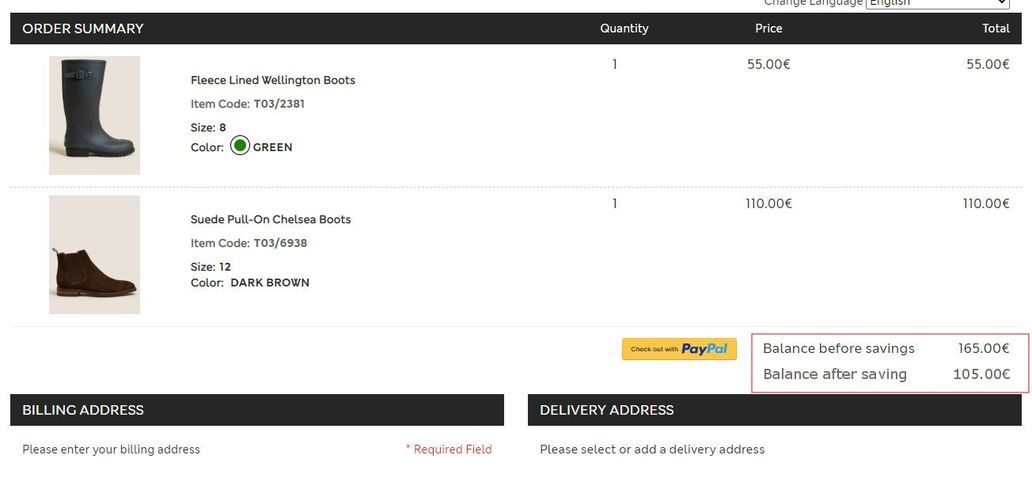
Task: Open the Chelsea Boots product image
Action: pyautogui.click(x=94, y=255)
